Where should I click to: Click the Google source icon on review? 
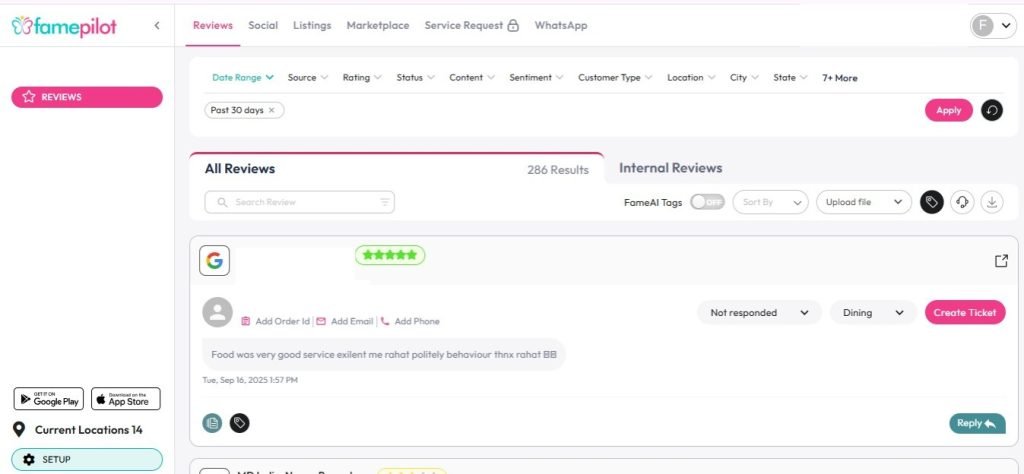point(214,261)
